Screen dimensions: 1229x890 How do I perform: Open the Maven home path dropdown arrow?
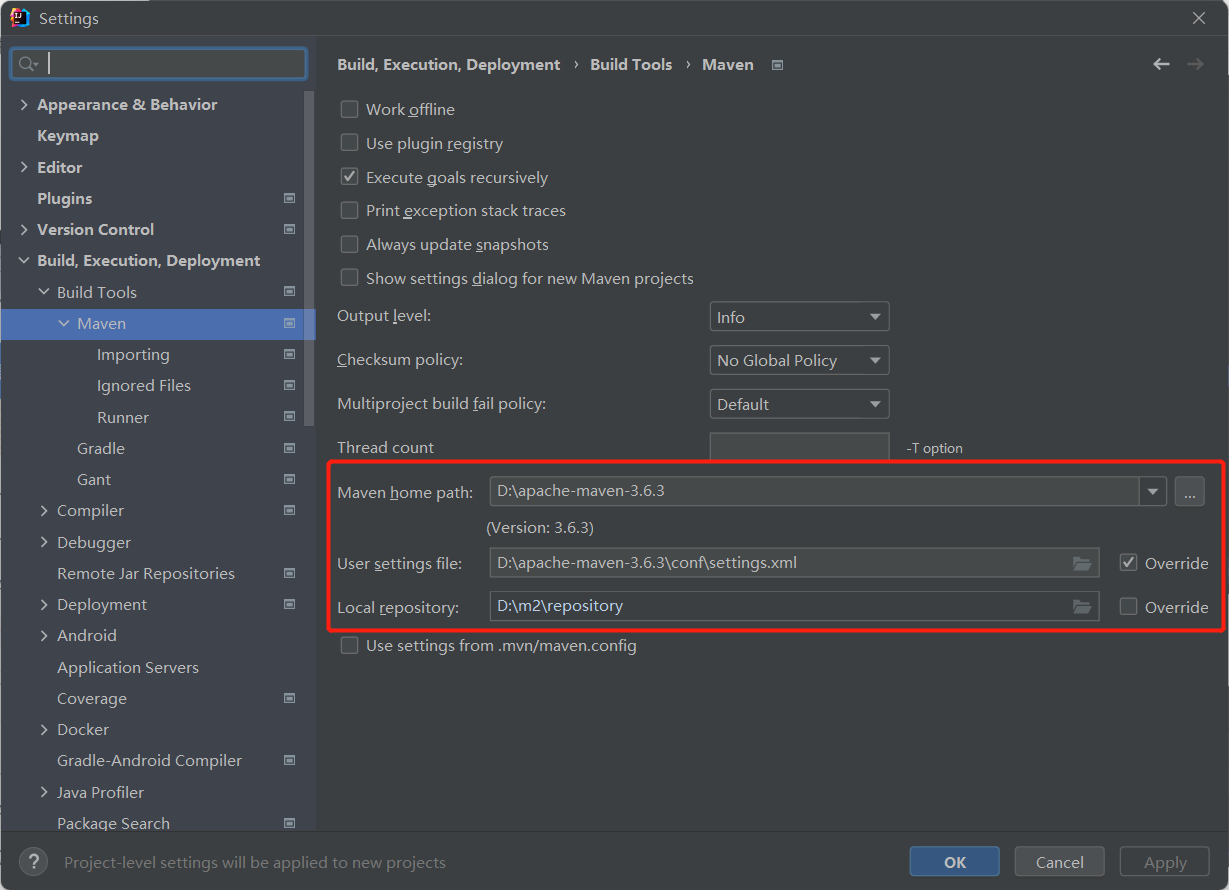point(1153,491)
